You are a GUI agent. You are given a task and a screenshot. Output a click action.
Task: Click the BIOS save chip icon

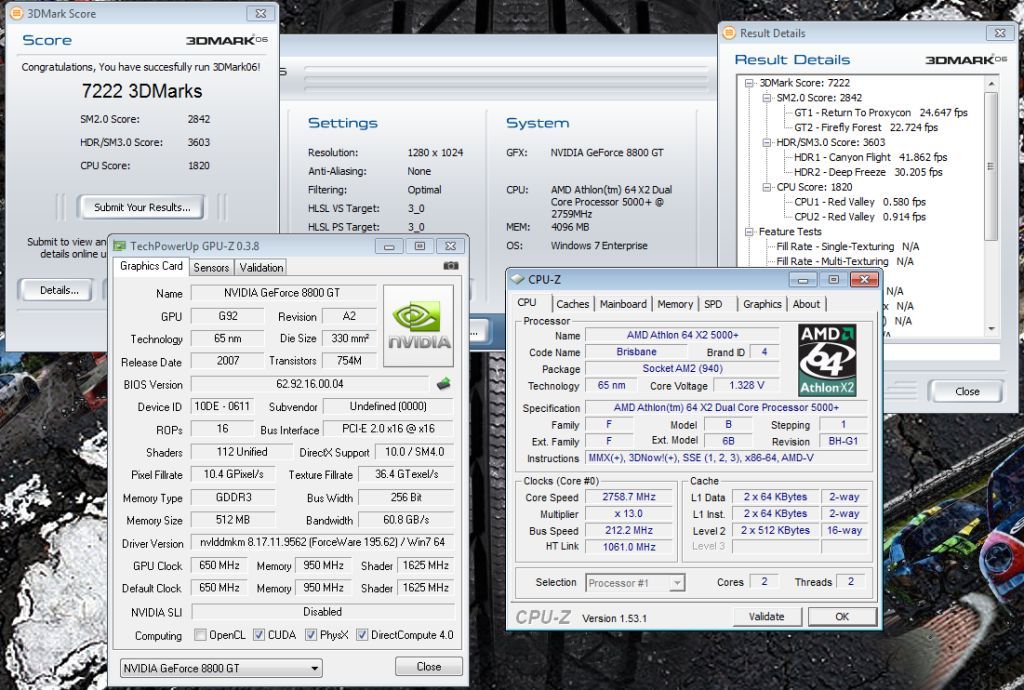443,383
